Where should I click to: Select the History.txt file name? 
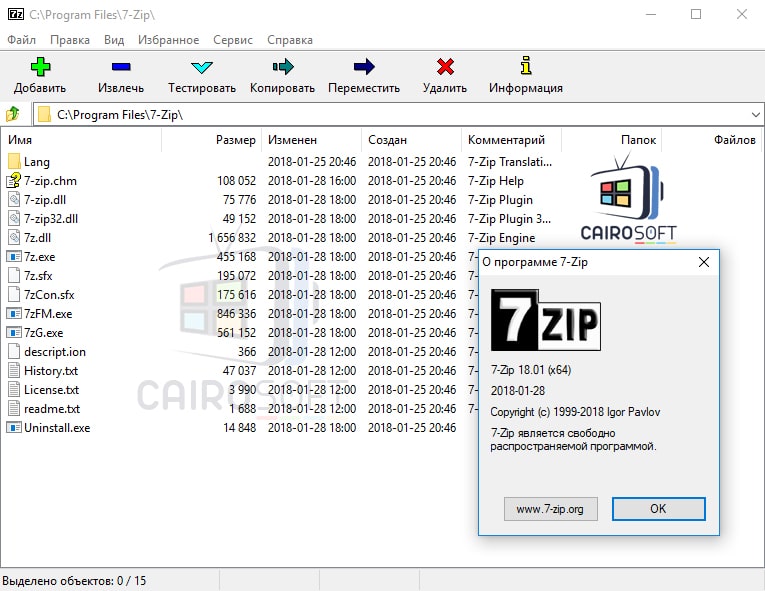(x=51, y=371)
